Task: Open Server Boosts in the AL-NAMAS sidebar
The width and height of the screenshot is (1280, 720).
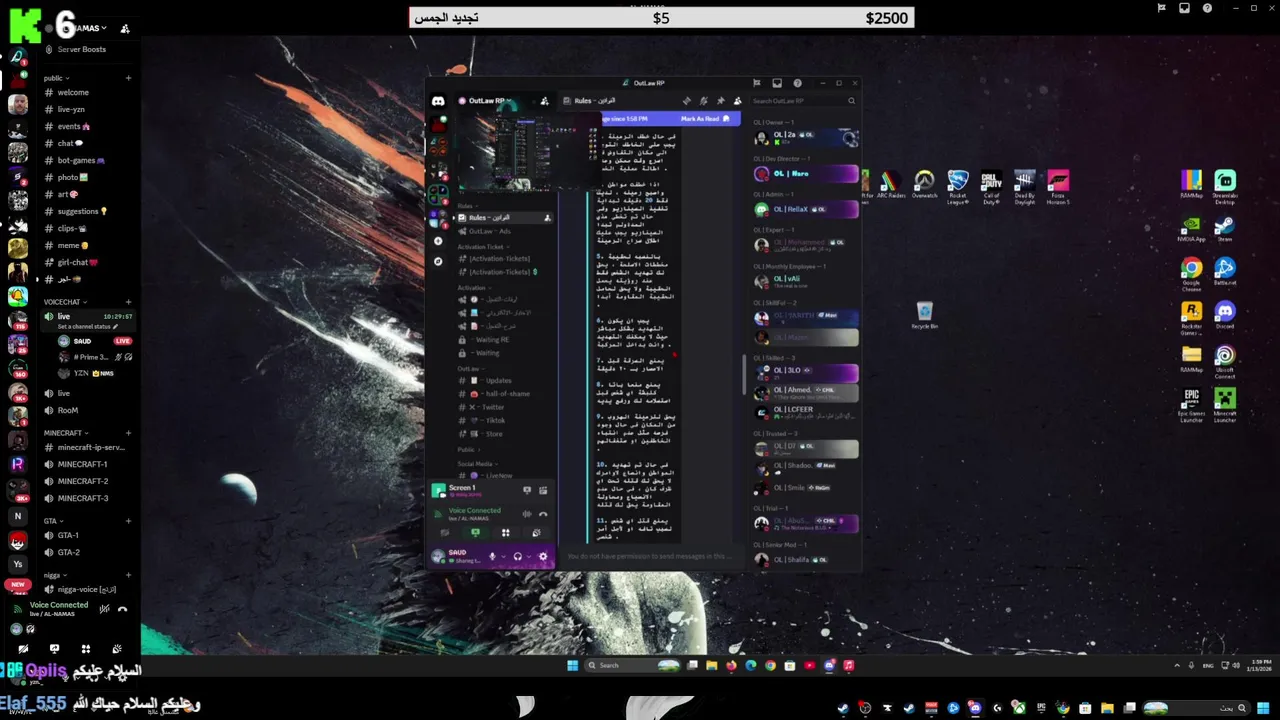Action: click(x=80, y=49)
